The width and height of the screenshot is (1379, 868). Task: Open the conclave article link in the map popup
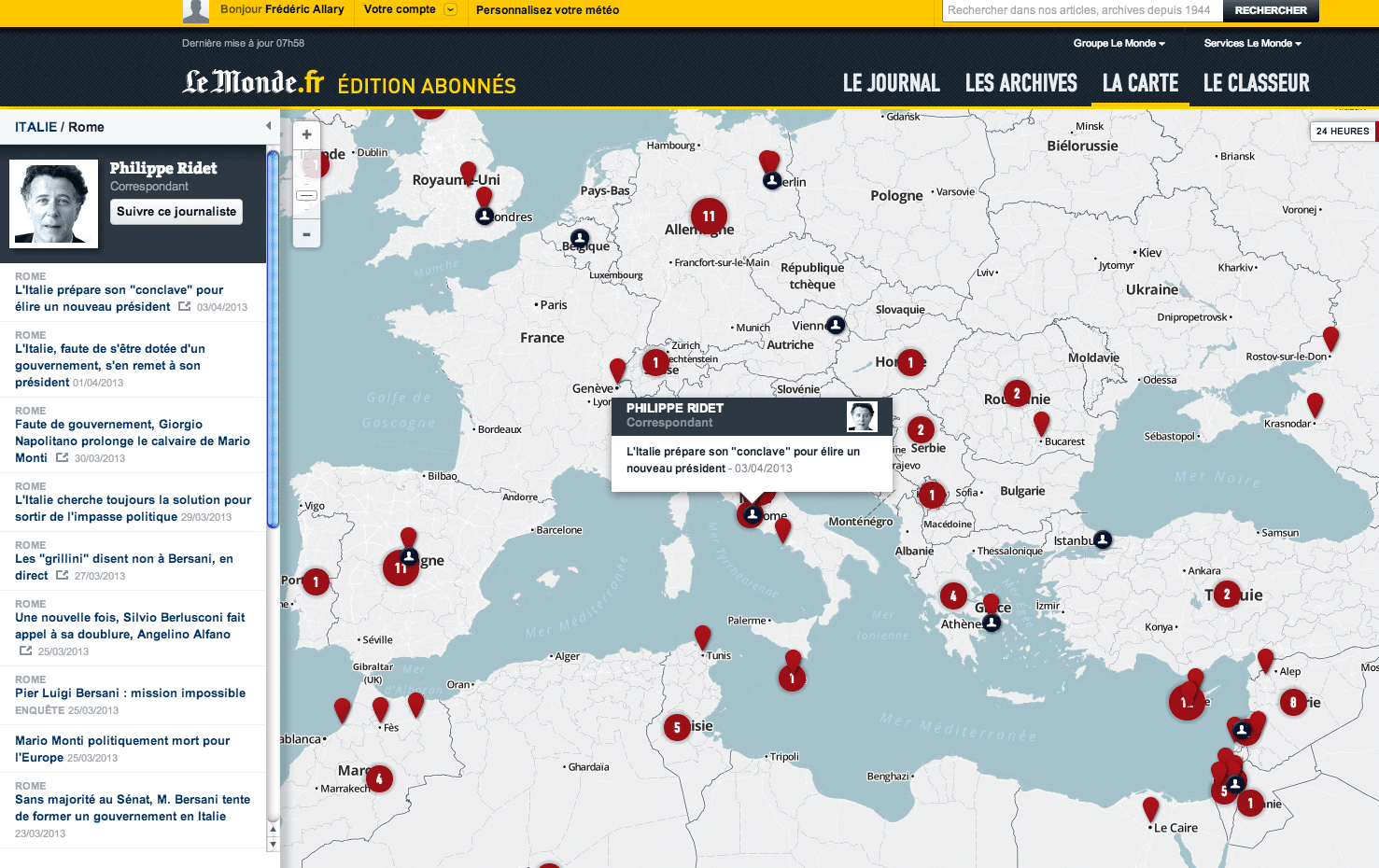tap(743, 459)
